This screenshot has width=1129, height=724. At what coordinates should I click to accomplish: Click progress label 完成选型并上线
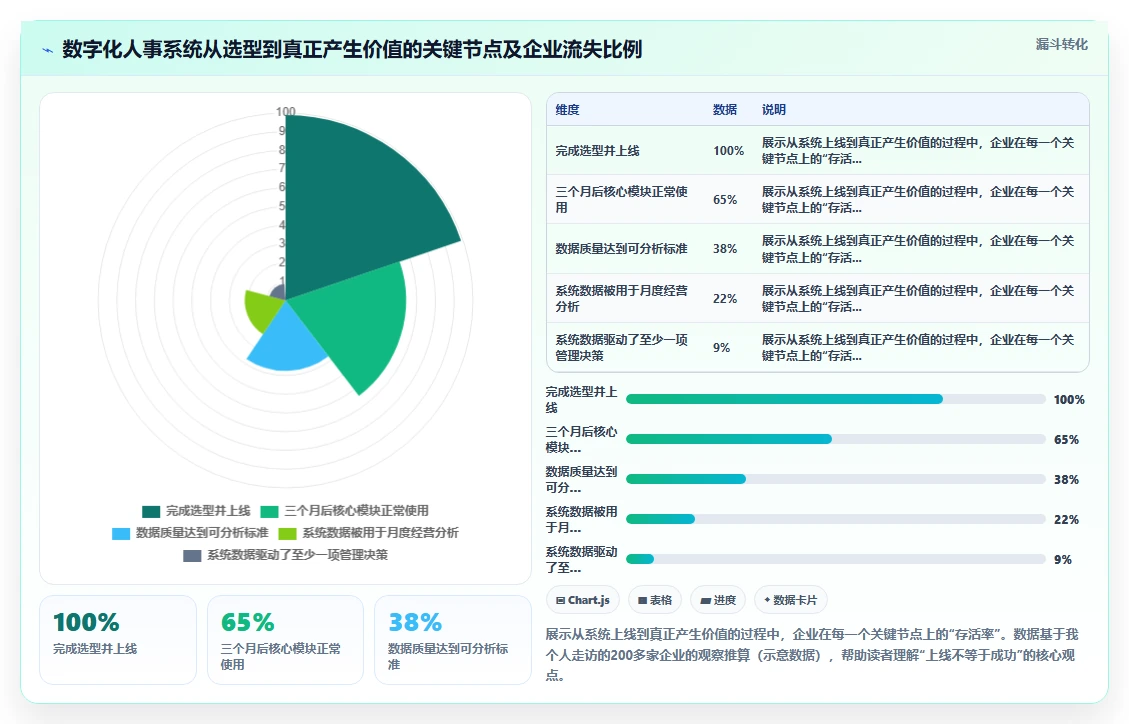(x=581, y=399)
